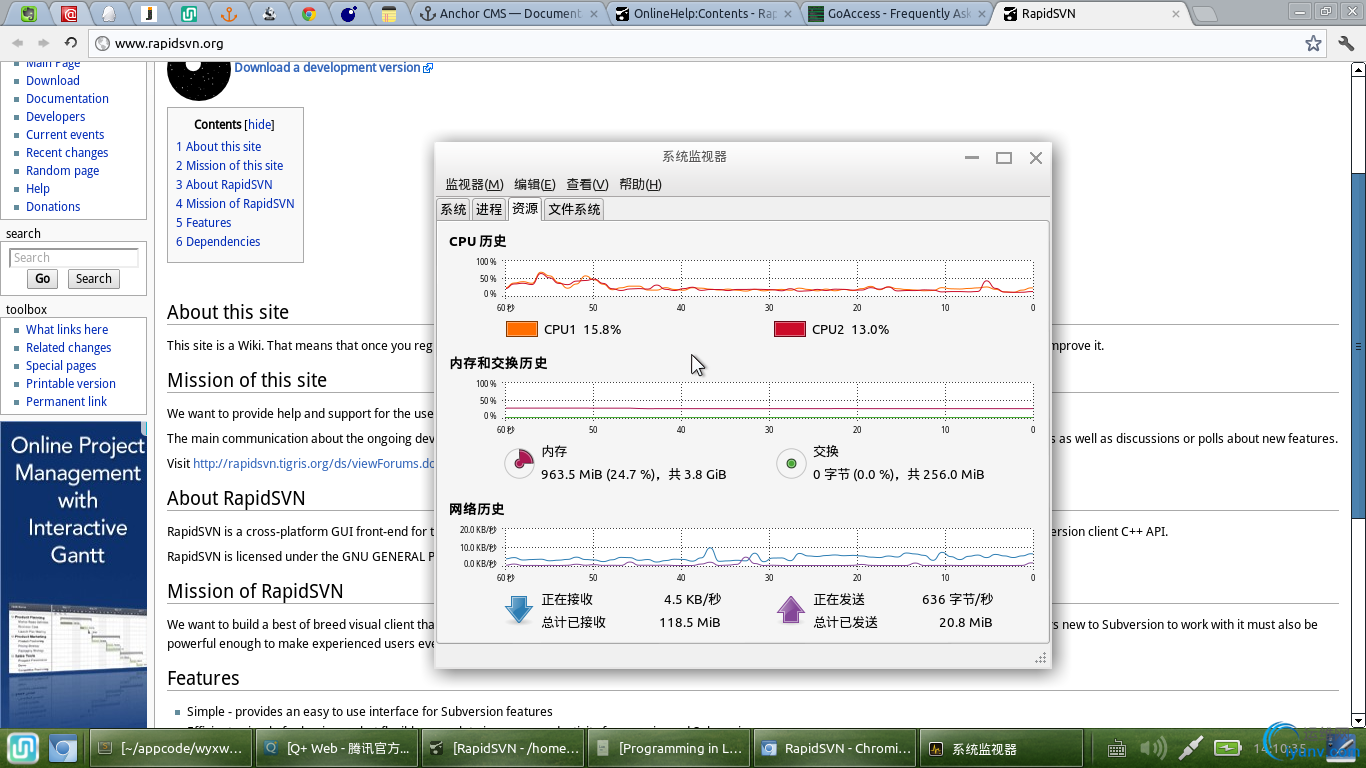Viewport: 1366px width, 768px height.
Task: Open the Random page sidebar link
Action: tap(62, 171)
